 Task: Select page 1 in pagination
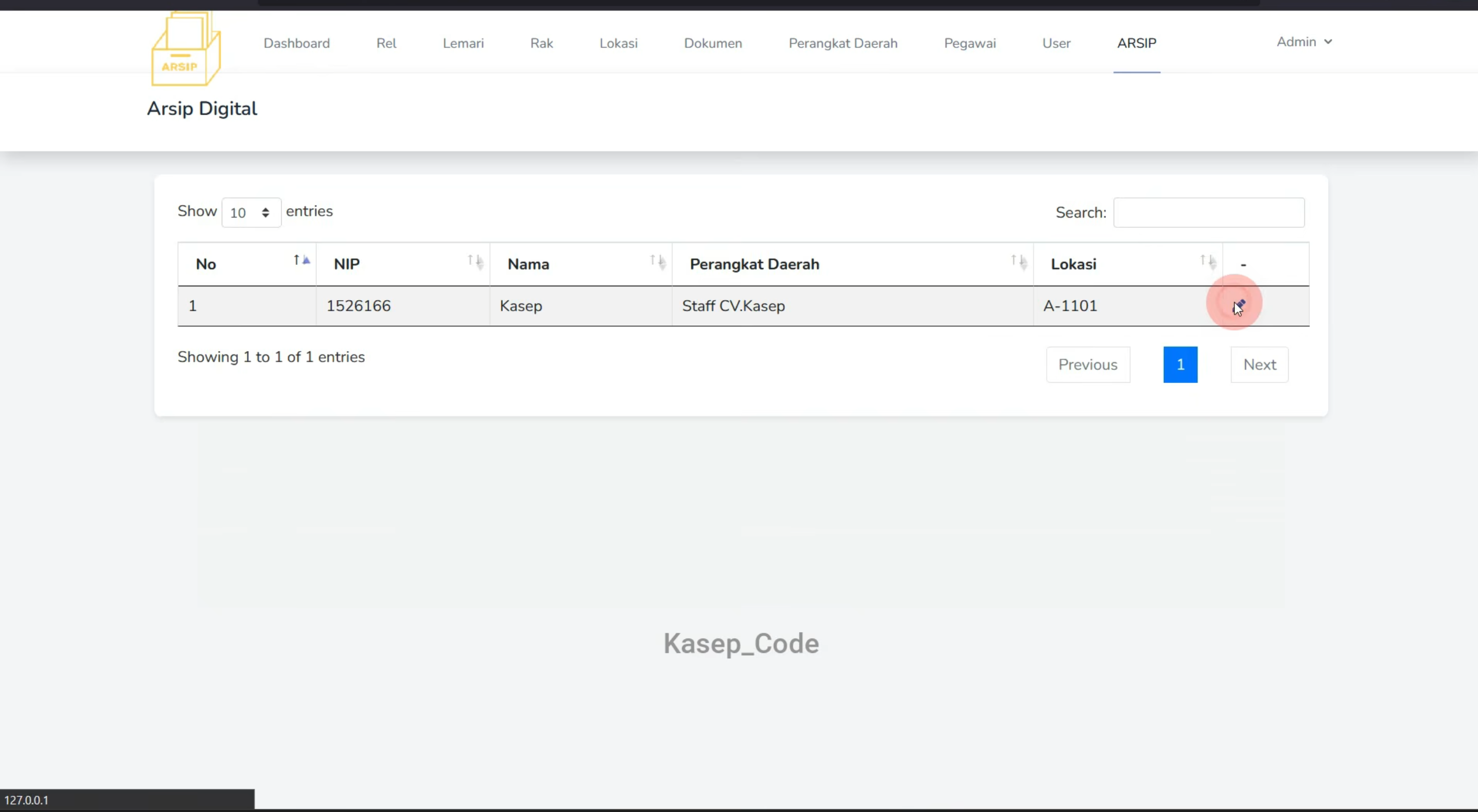[1181, 364]
